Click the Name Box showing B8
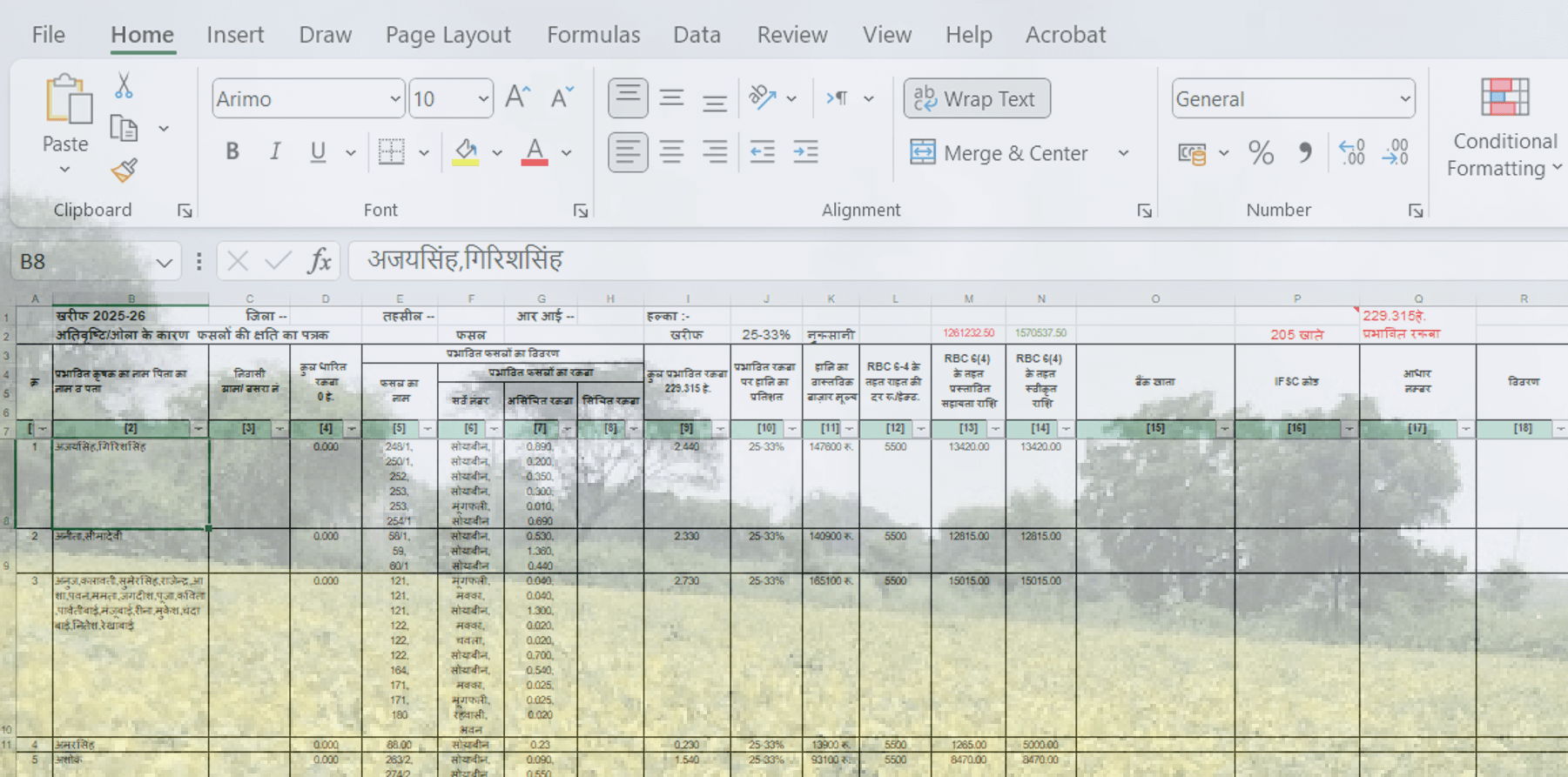Viewport: 1568px width, 777px height. coord(83,262)
